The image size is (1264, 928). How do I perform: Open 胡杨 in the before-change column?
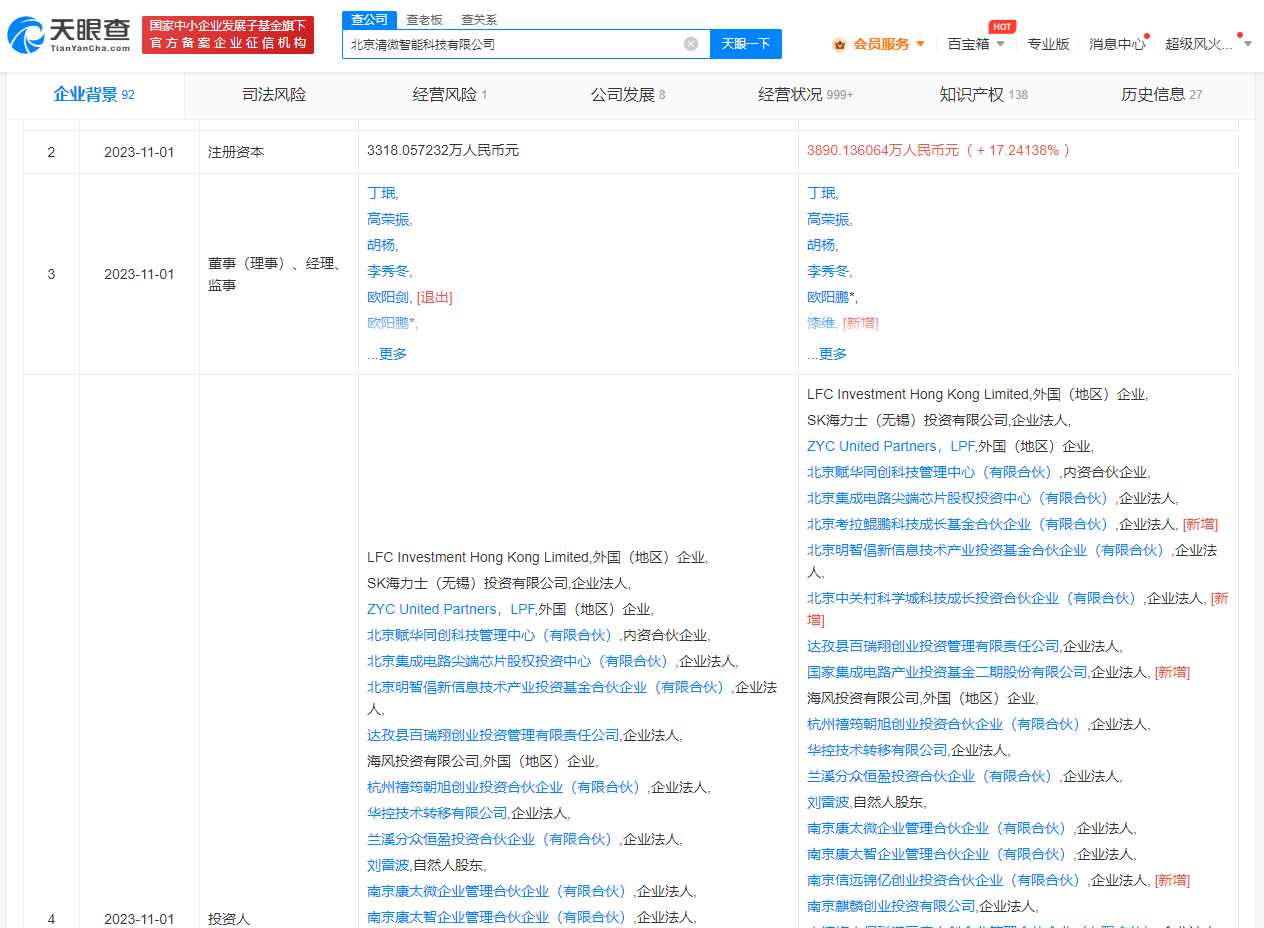click(x=381, y=245)
